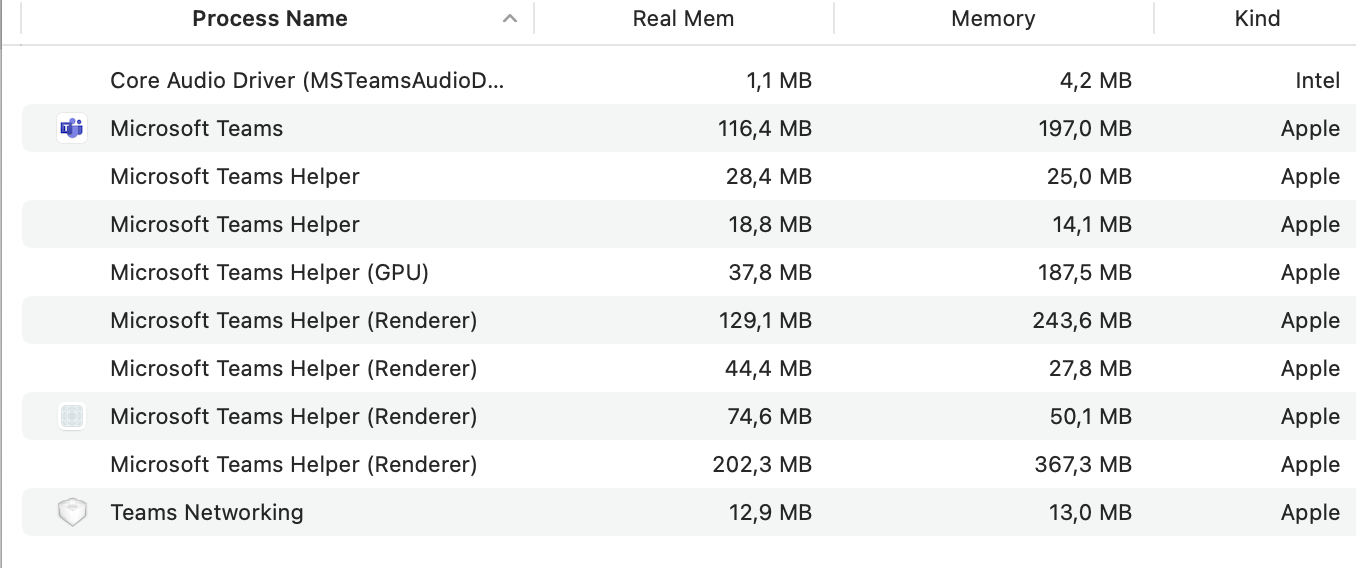Select the Core Audio Driver process row
Viewport: 1356px width, 568px height.
[307, 81]
